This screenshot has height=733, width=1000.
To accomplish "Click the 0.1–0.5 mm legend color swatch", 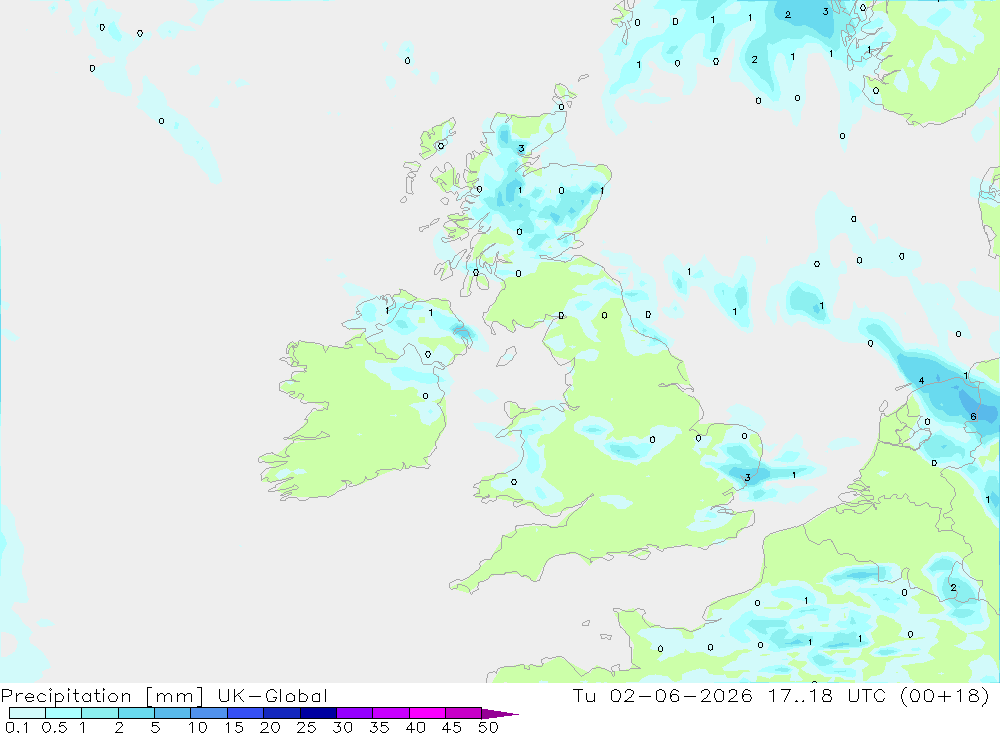I will click(27, 713).
